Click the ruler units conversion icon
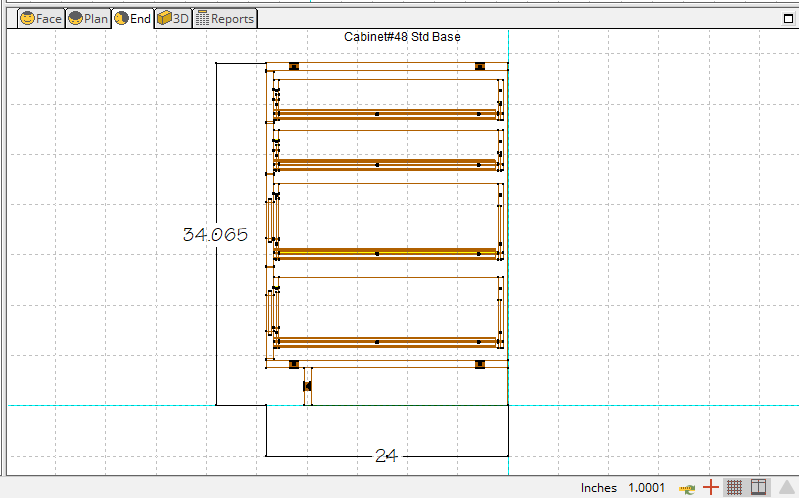 (x=687, y=488)
